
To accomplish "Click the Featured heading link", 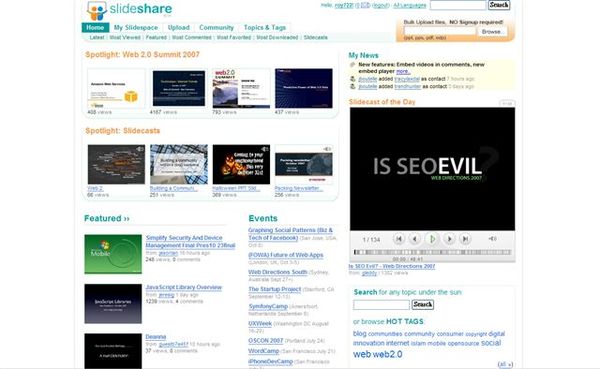I will click(107, 218).
